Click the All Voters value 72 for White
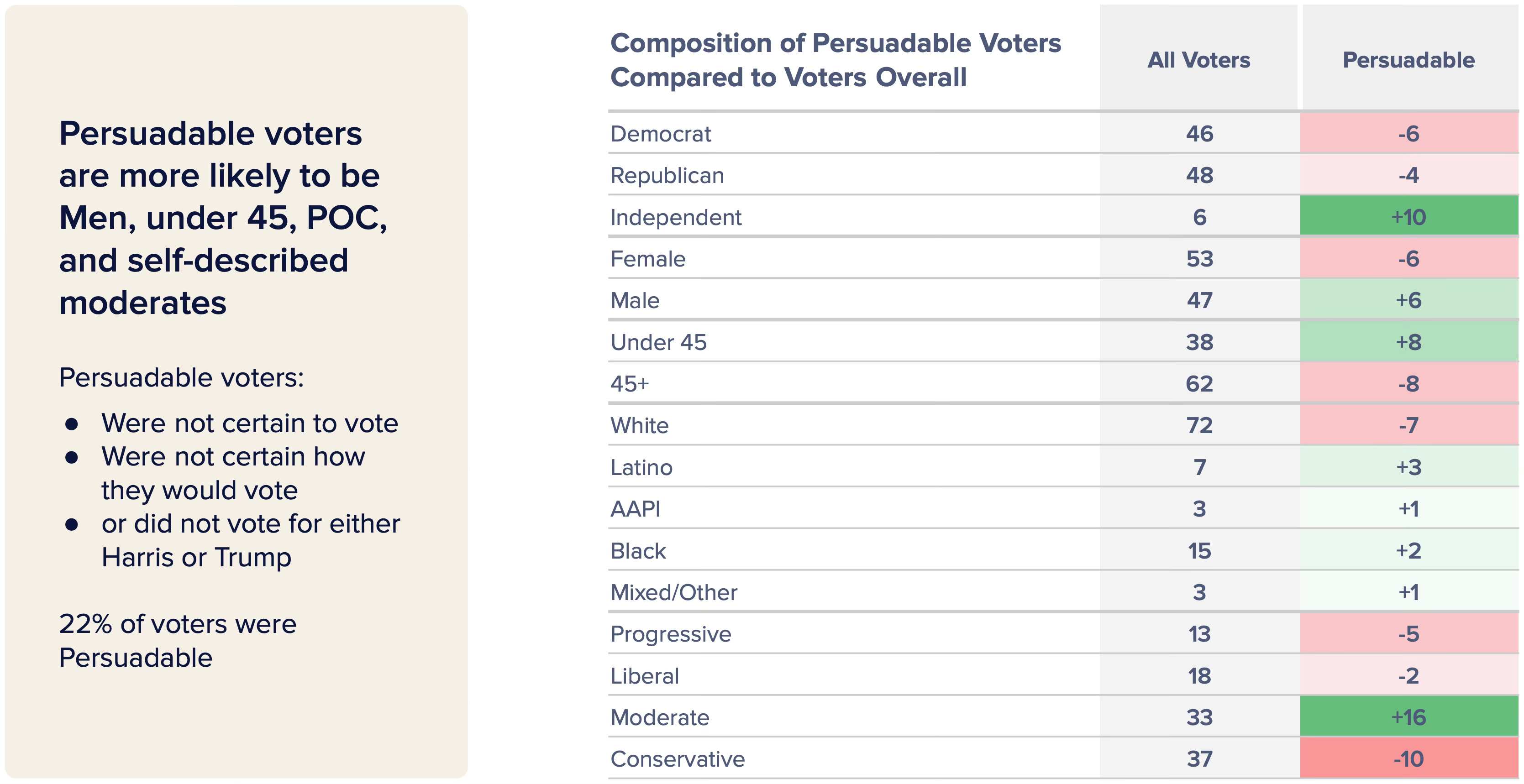The image size is (1524, 784). coord(1199,426)
